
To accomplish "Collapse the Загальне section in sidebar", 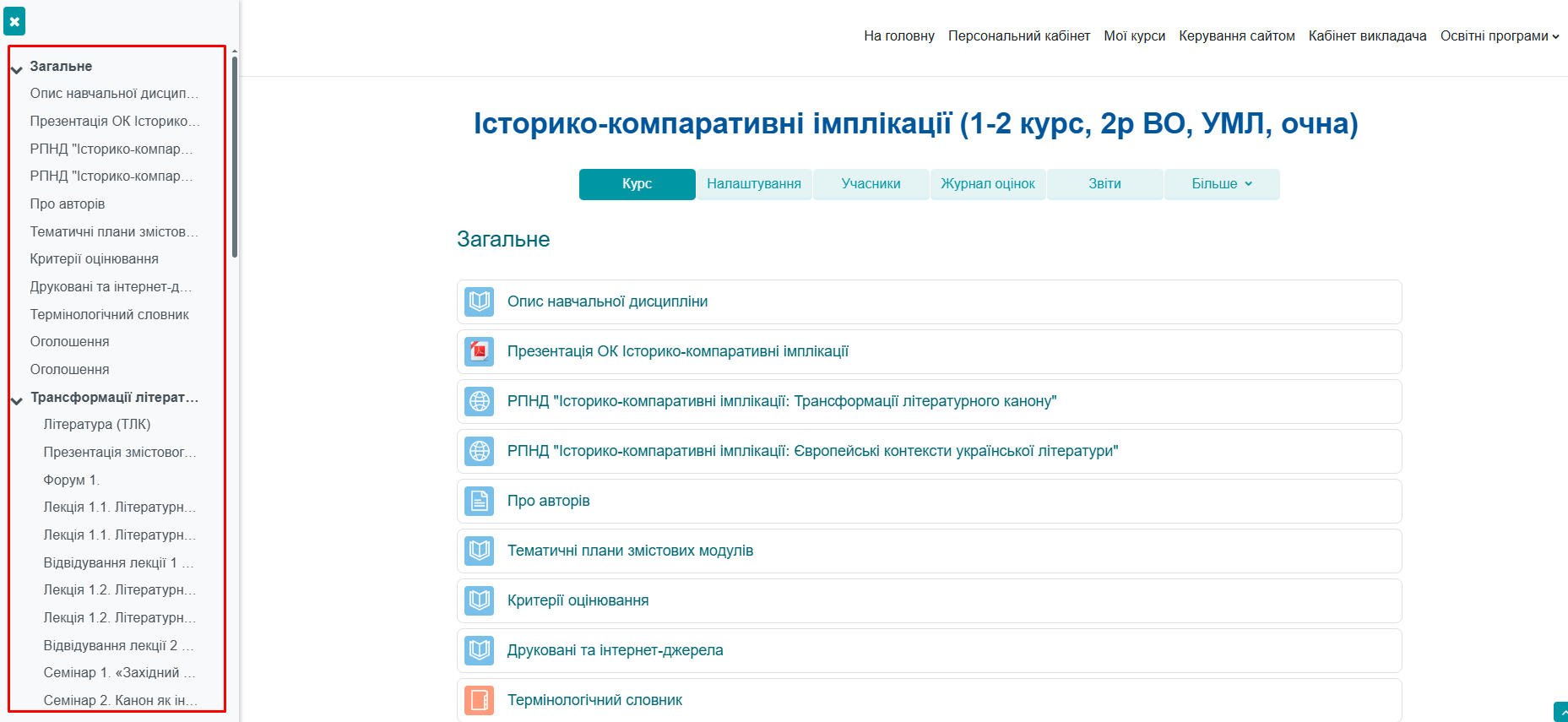I will (x=17, y=68).
